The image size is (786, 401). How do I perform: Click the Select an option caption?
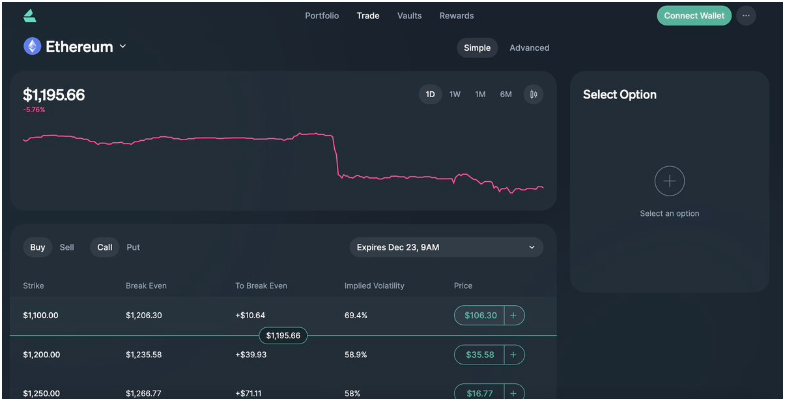(669, 214)
